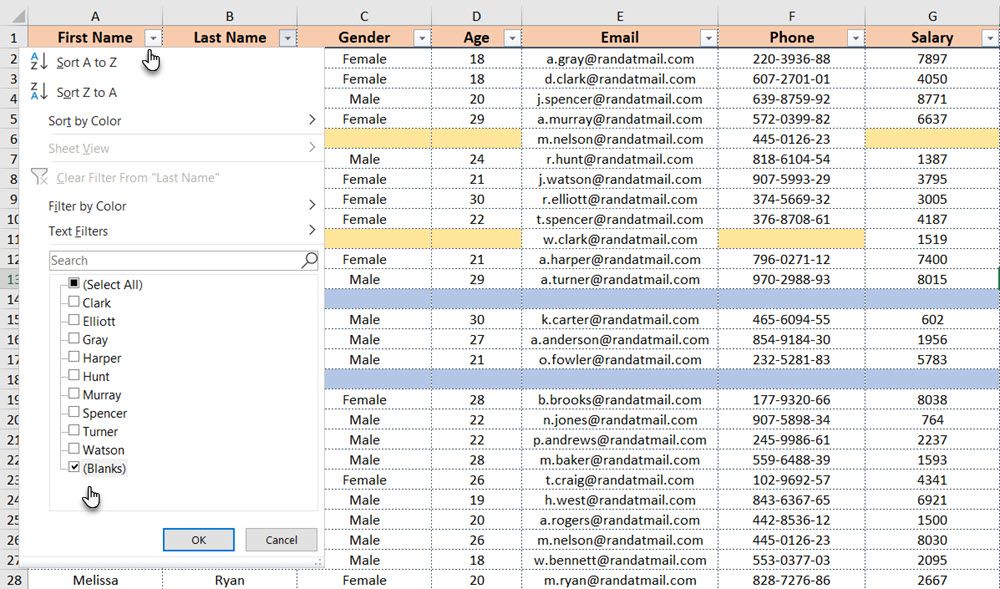Uncheck the (Blanks) checkbox

tap(74, 467)
